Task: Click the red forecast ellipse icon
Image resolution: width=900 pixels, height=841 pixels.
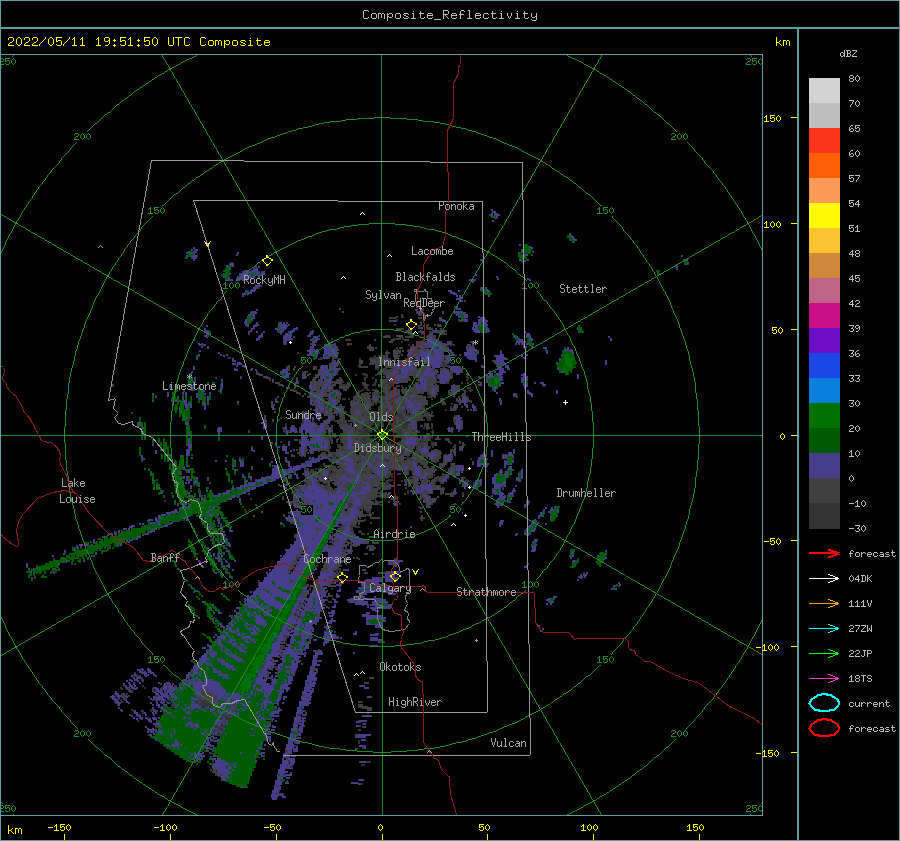Action: click(x=824, y=728)
